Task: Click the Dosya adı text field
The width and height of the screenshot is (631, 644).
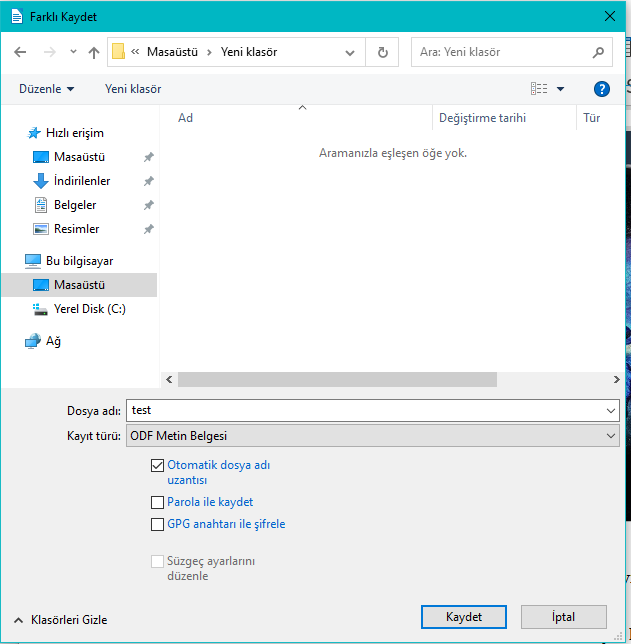Action: pos(365,410)
